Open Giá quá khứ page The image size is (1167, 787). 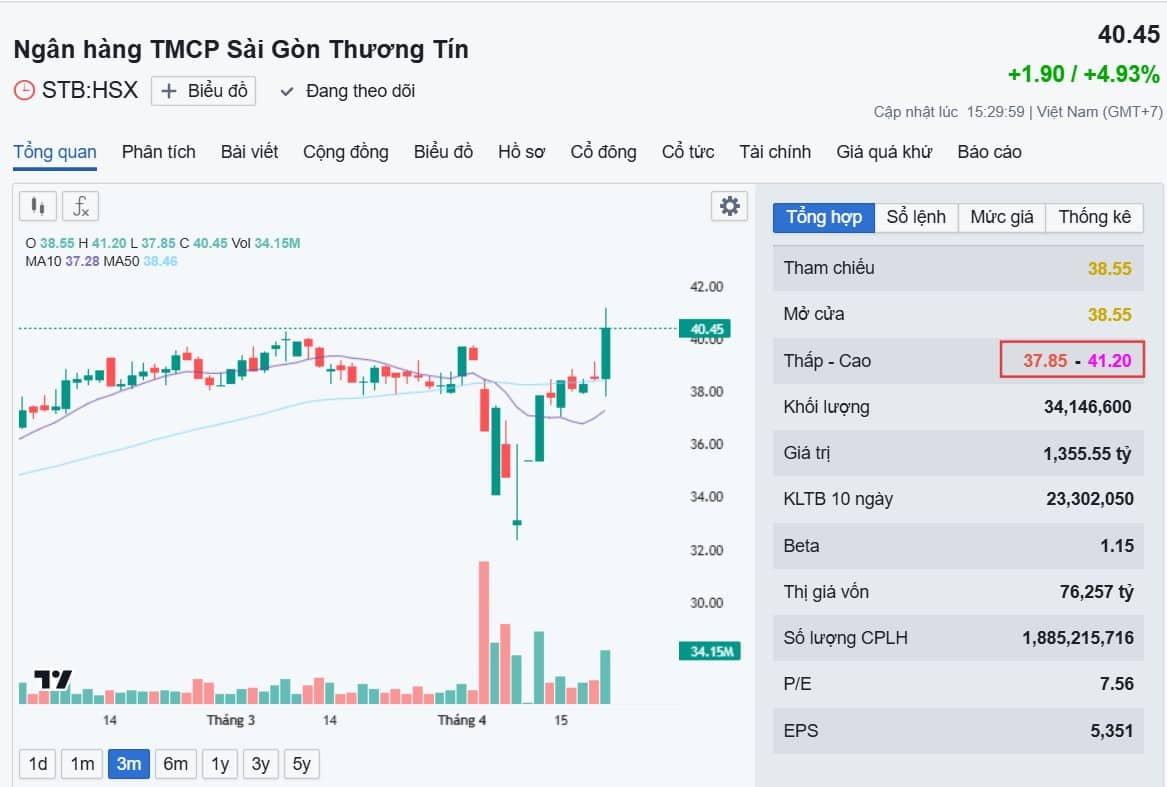click(x=884, y=152)
